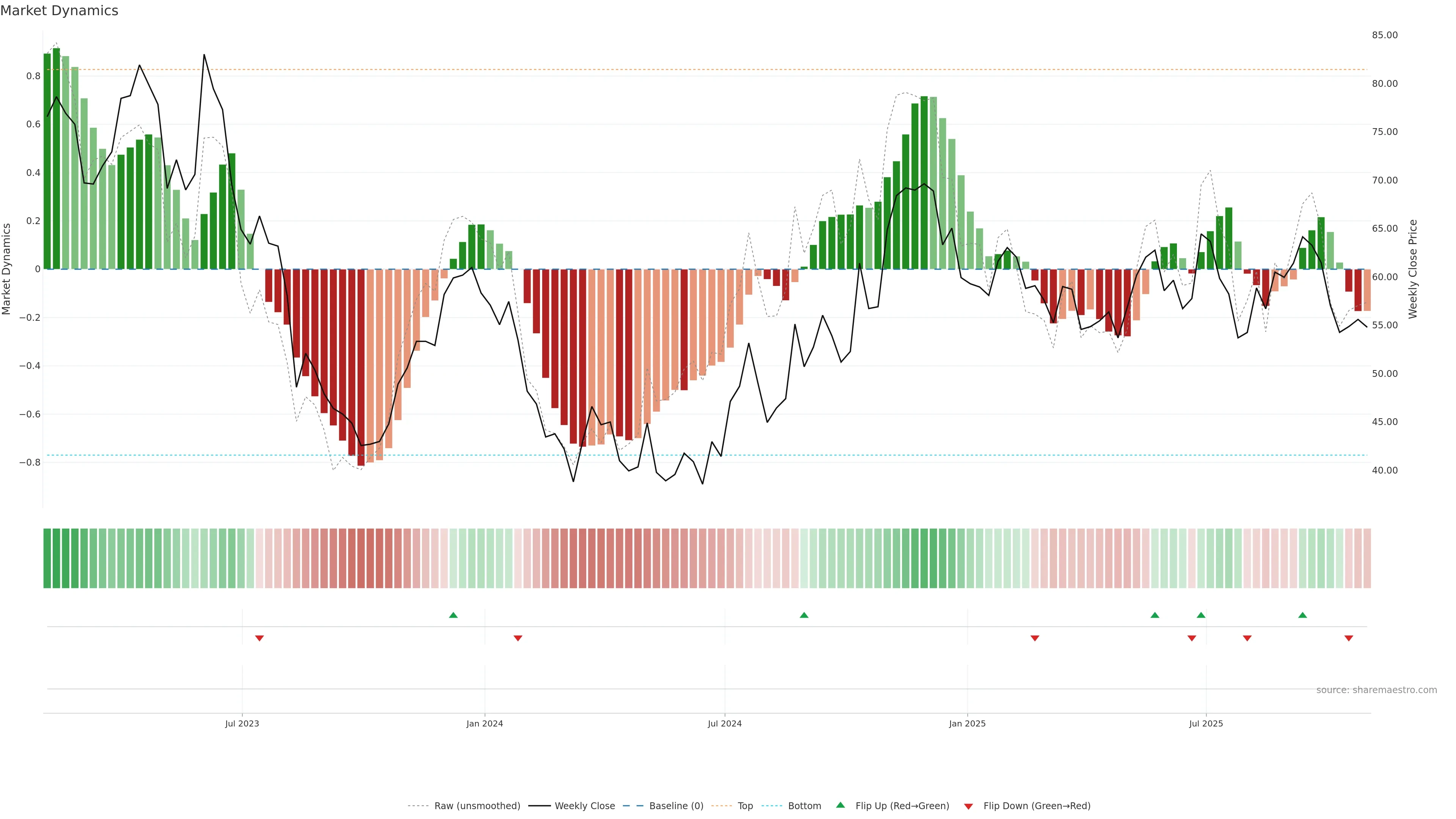The width and height of the screenshot is (1456, 819).
Task: Click the Jan 2024 x-axis label
Action: [x=485, y=723]
